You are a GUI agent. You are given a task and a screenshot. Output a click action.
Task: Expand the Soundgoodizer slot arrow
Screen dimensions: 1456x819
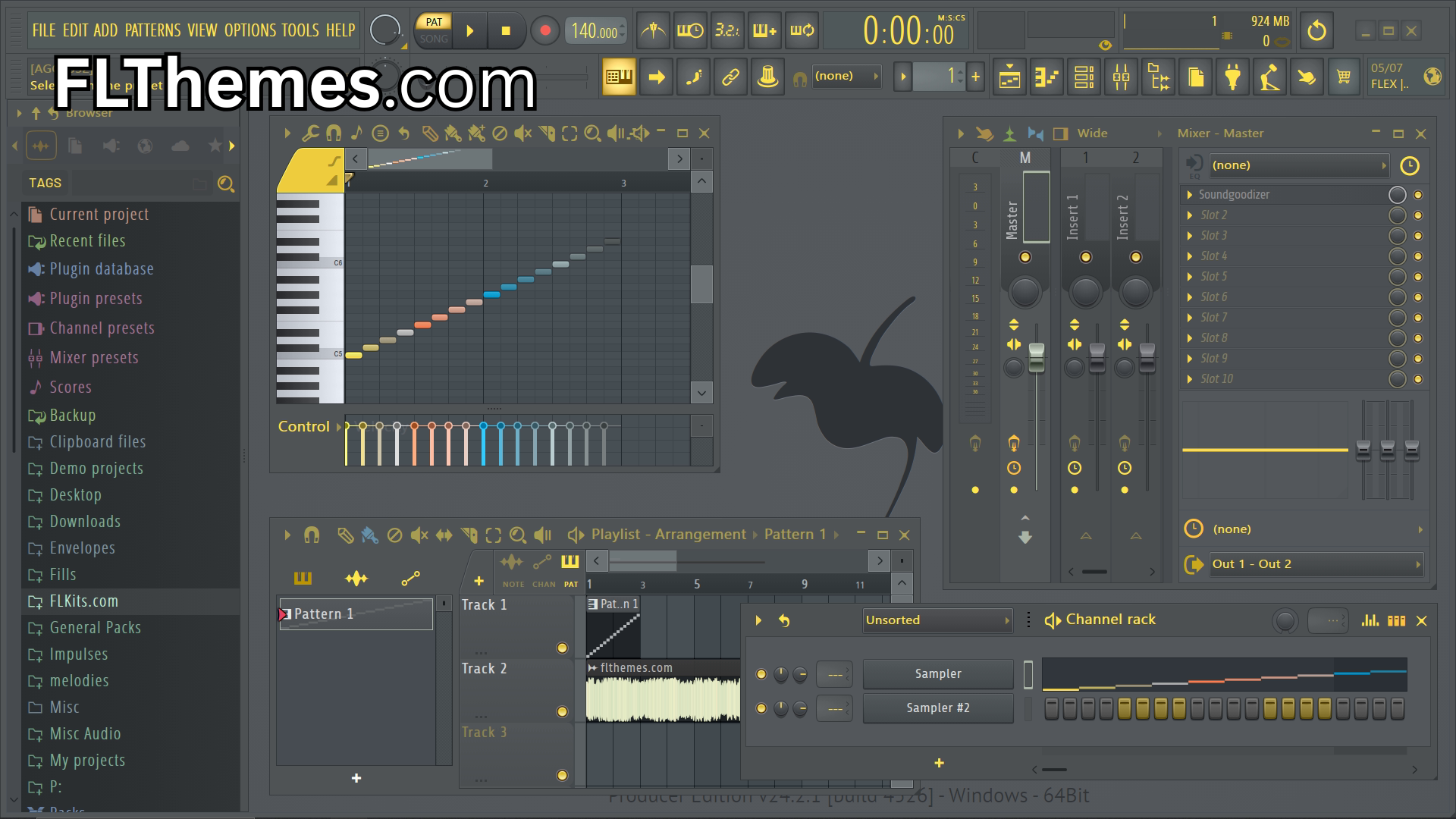pyautogui.click(x=1190, y=195)
